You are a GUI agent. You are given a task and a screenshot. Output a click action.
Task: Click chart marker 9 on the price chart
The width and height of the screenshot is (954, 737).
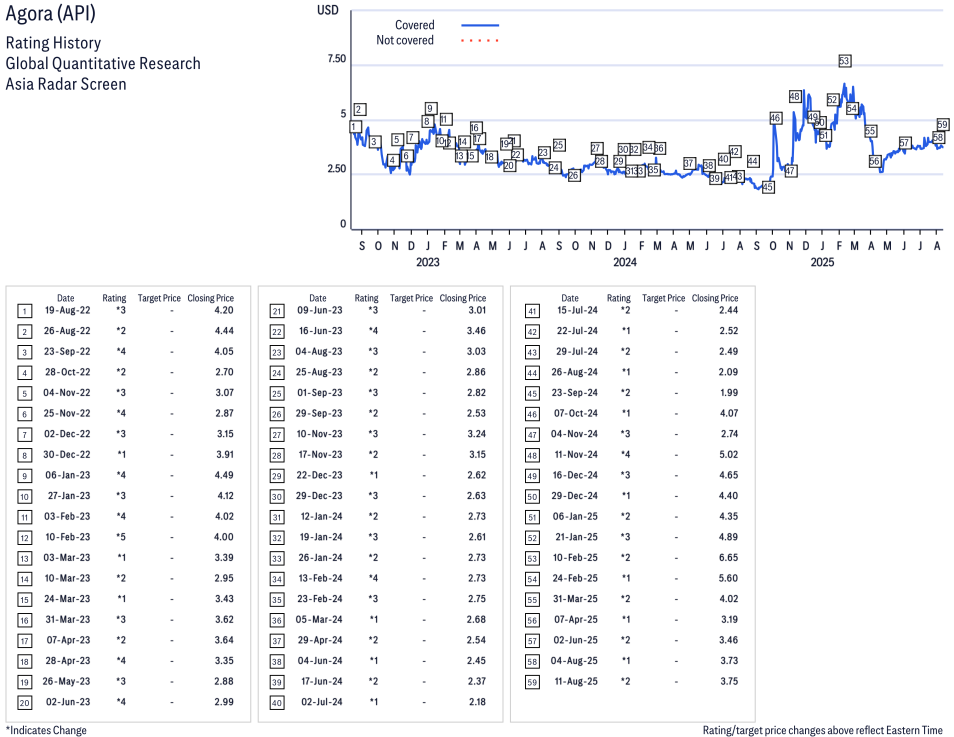(x=430, y=108)
